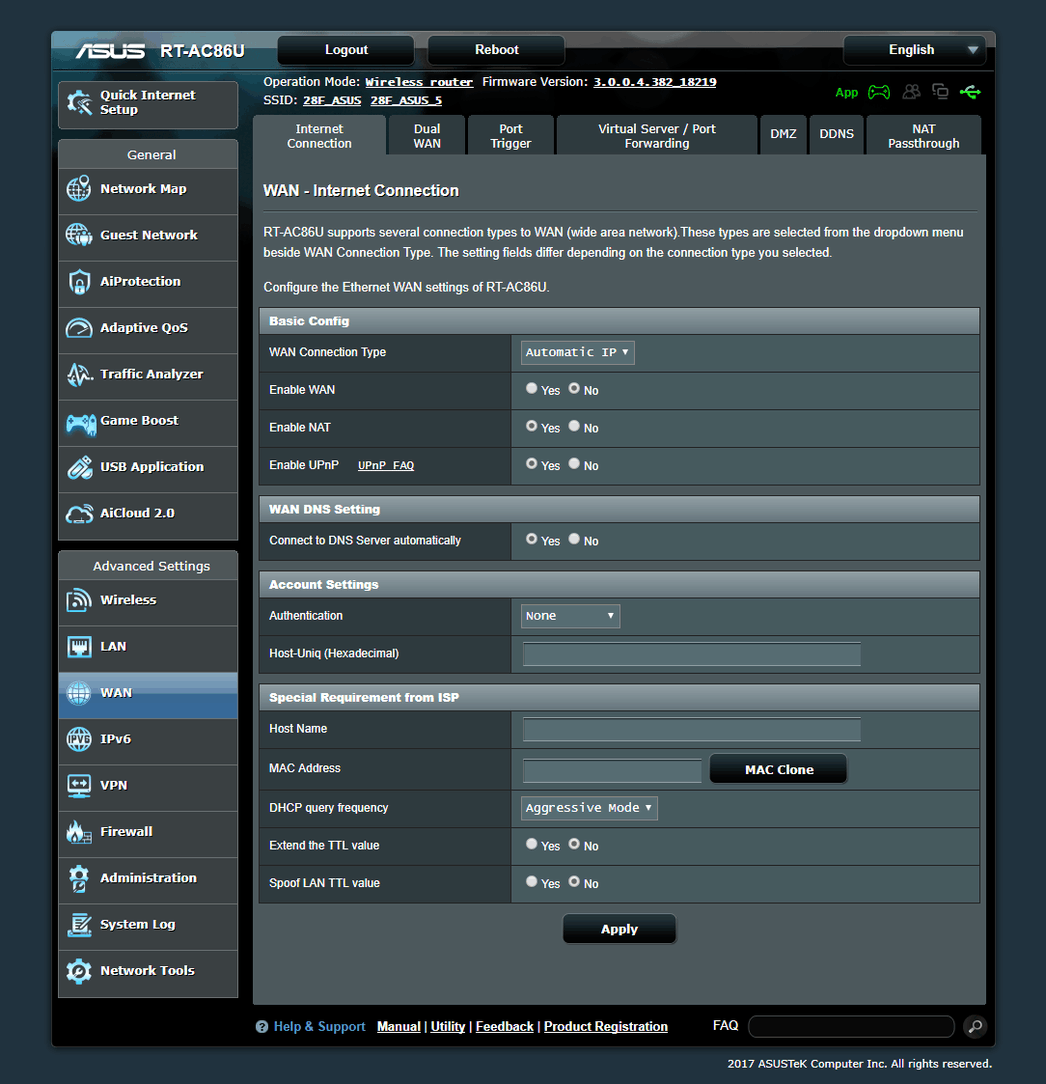Click the FAQ search input box

(851, 1027)
